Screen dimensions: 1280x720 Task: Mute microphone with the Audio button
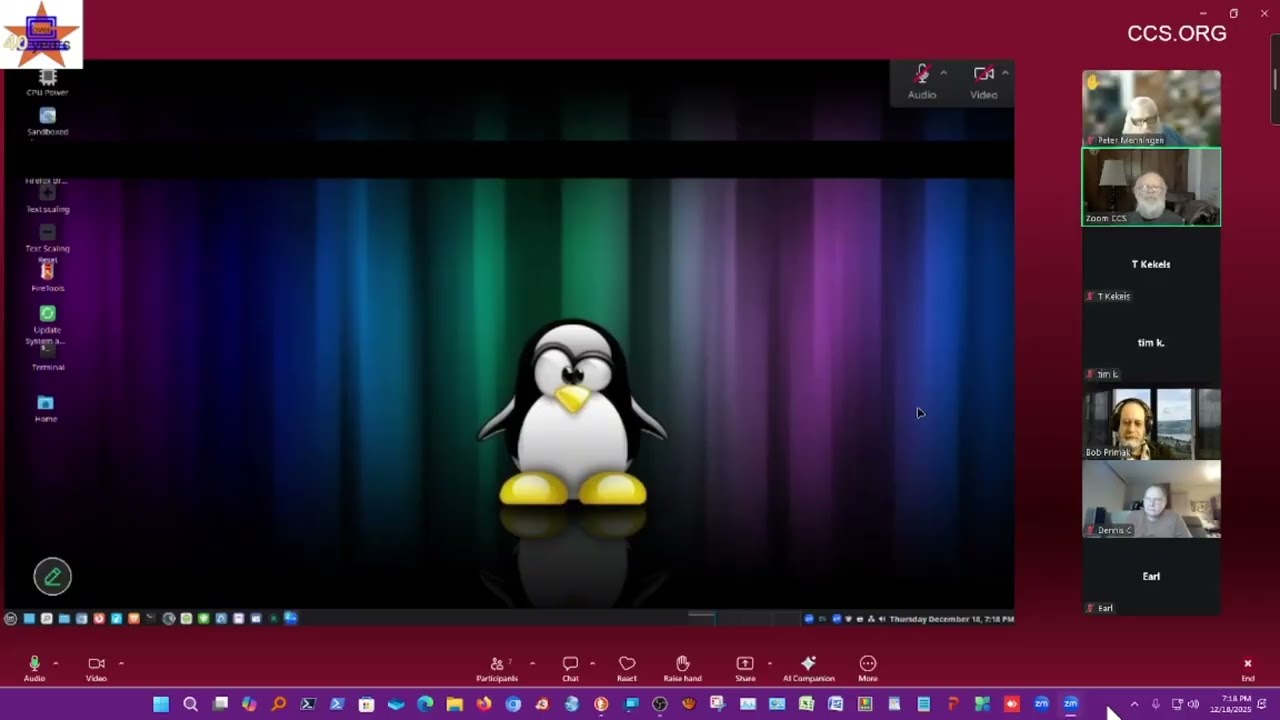tap(34, 668)
